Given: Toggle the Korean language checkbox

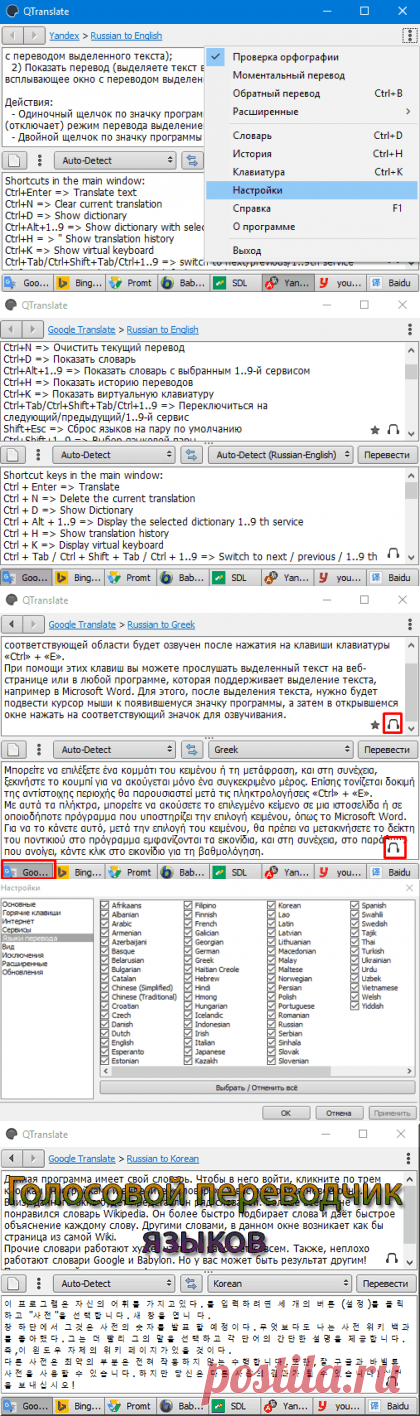Looking at the screenshot, I should point(273,903).
